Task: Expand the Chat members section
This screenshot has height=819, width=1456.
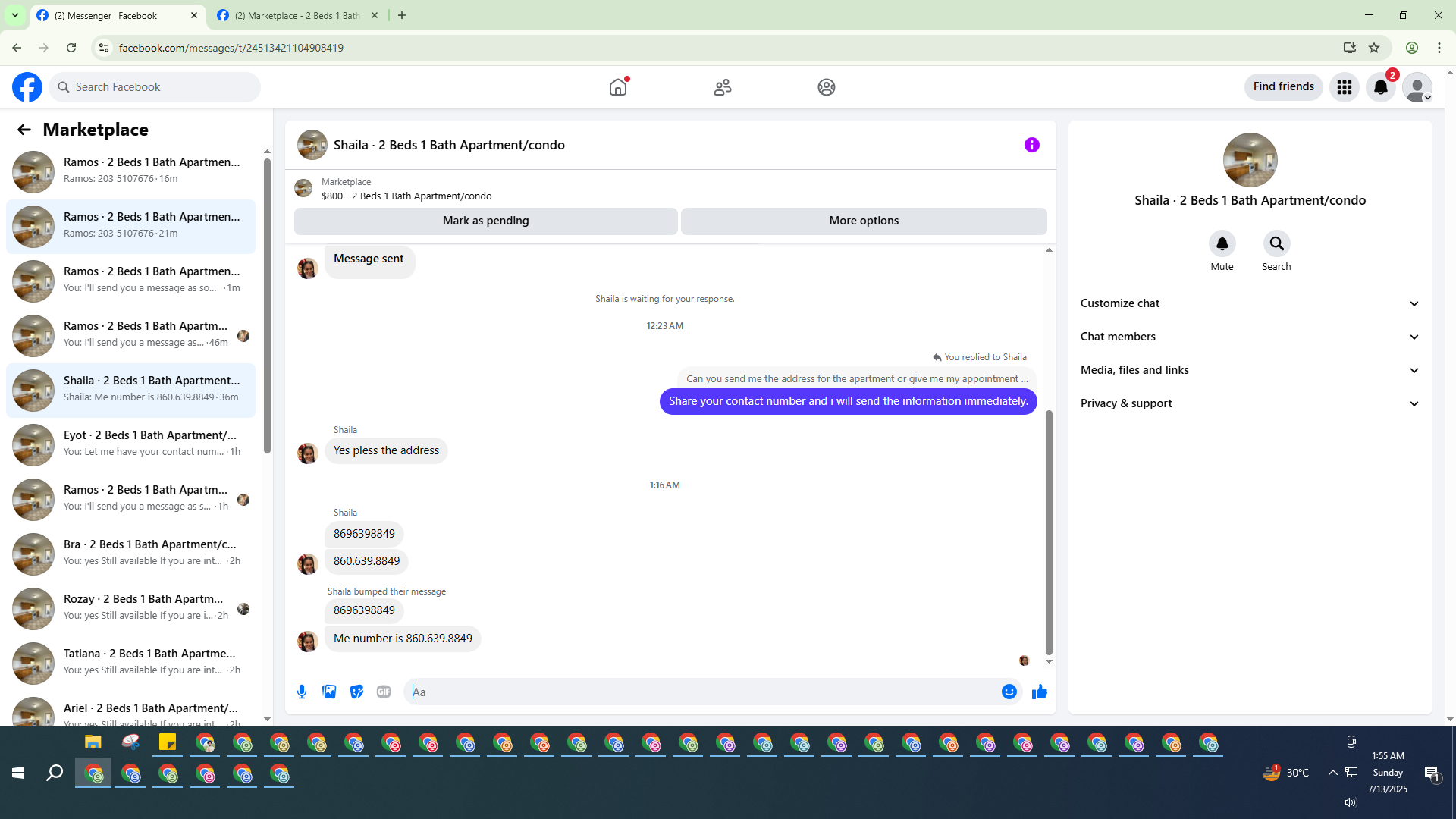Action: point(1250,337)
